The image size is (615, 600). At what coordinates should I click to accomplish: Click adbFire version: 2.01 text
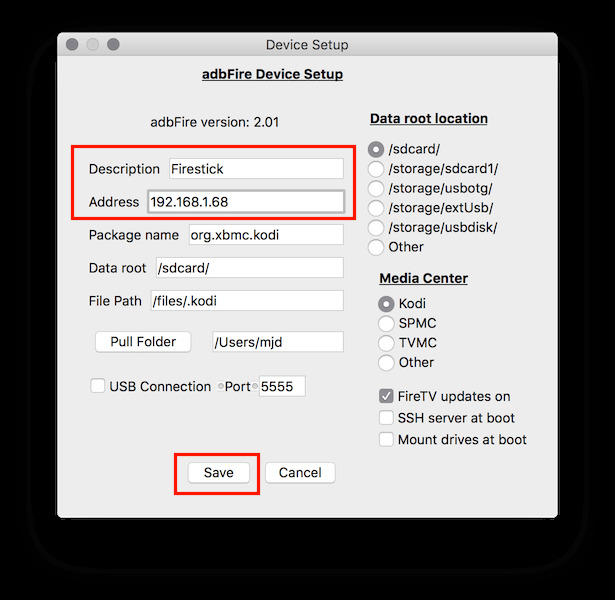coord(215,122)
